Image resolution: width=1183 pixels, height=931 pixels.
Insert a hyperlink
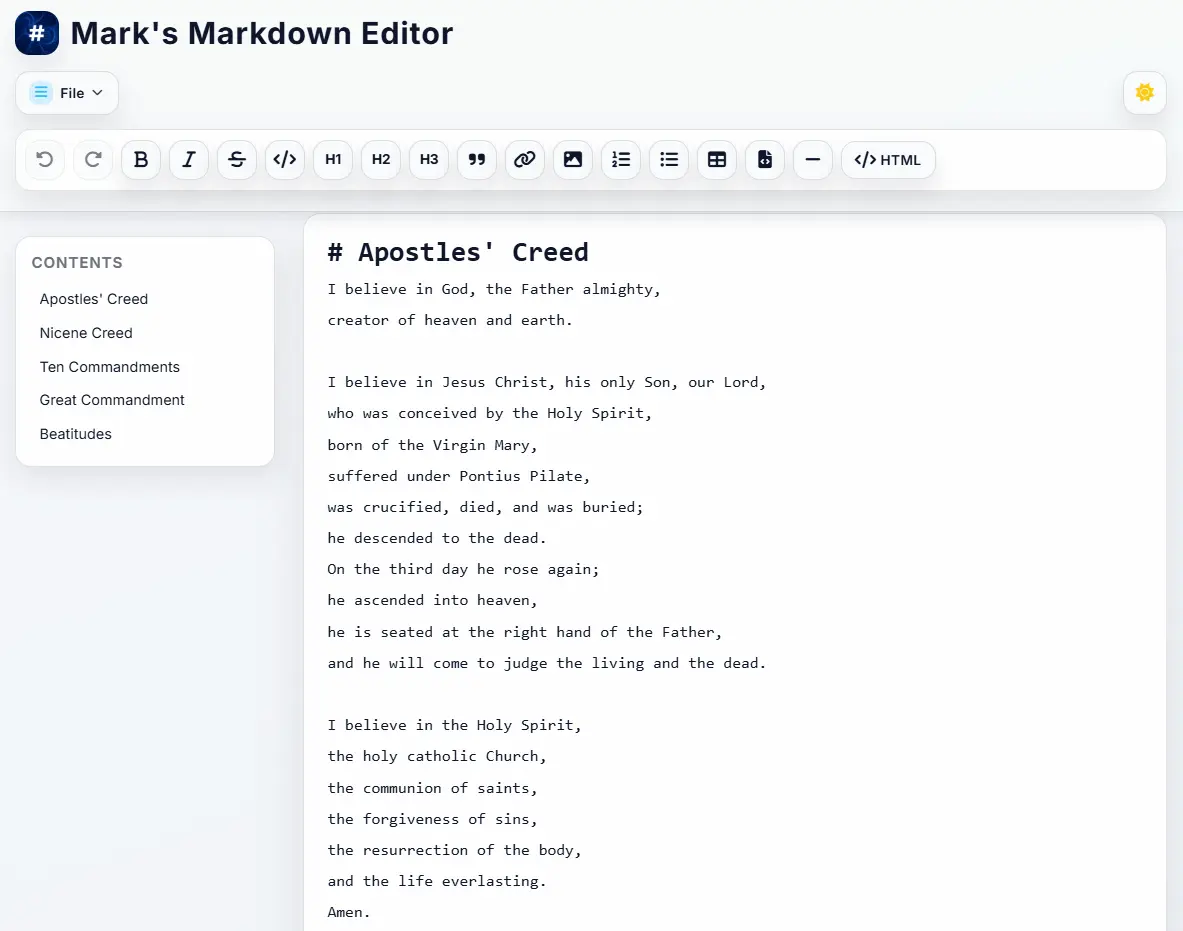(524, 160)
